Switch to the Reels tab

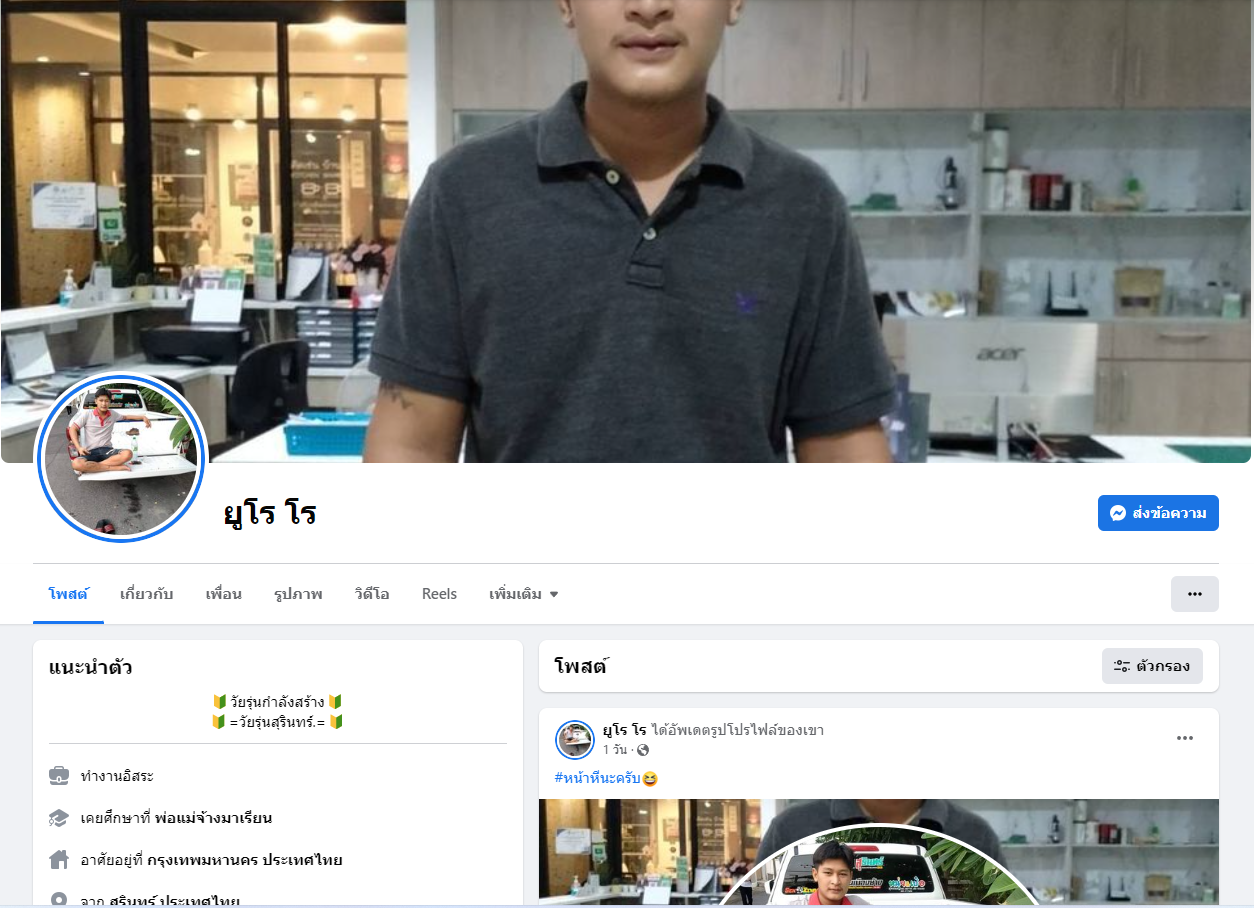click(439, 594)
